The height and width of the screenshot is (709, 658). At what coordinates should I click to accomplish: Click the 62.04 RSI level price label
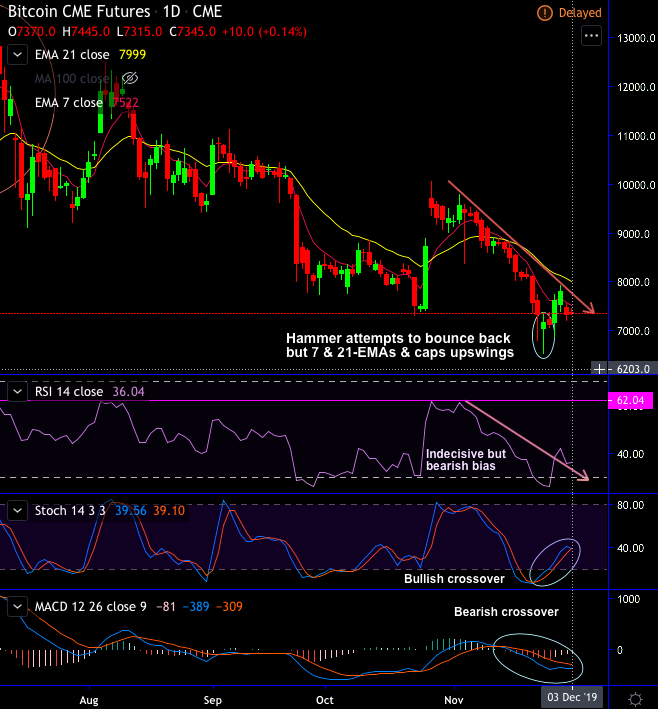pos(630,401)
